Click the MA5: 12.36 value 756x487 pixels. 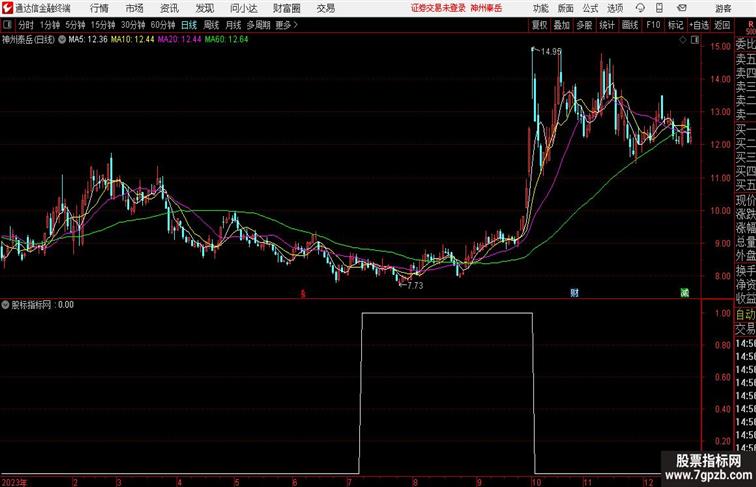click(88, 40)
